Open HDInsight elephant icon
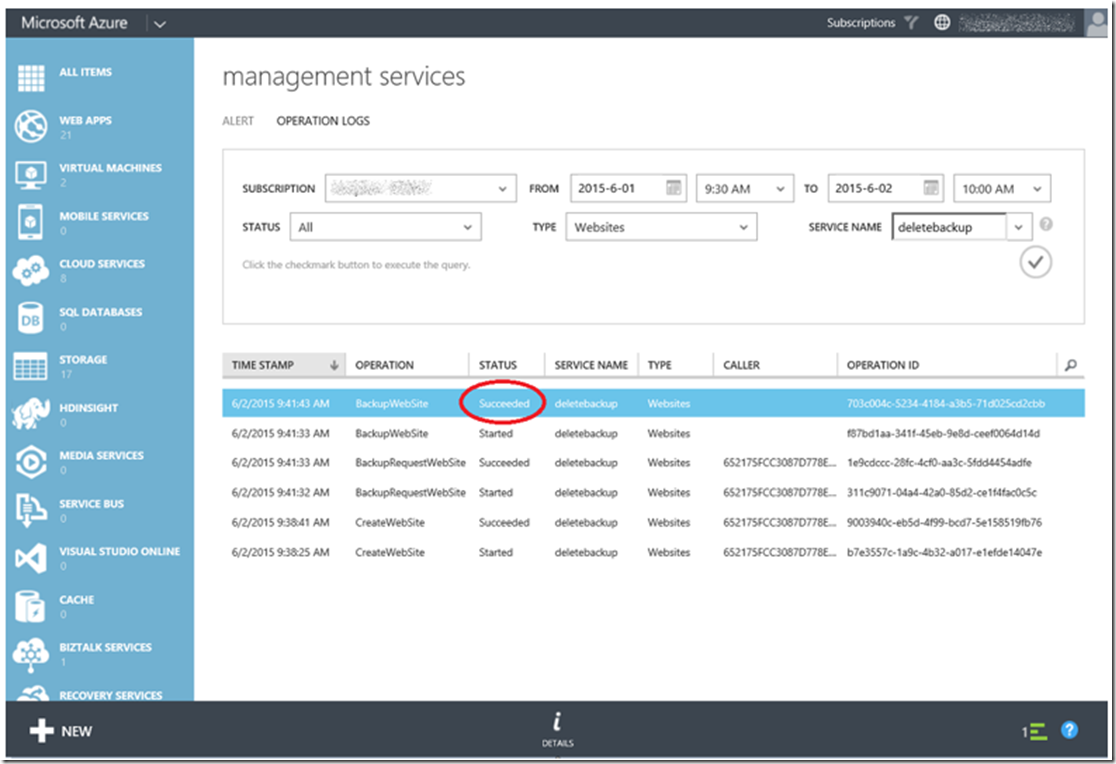The image size is (1116, 764). tap(31, 414)
